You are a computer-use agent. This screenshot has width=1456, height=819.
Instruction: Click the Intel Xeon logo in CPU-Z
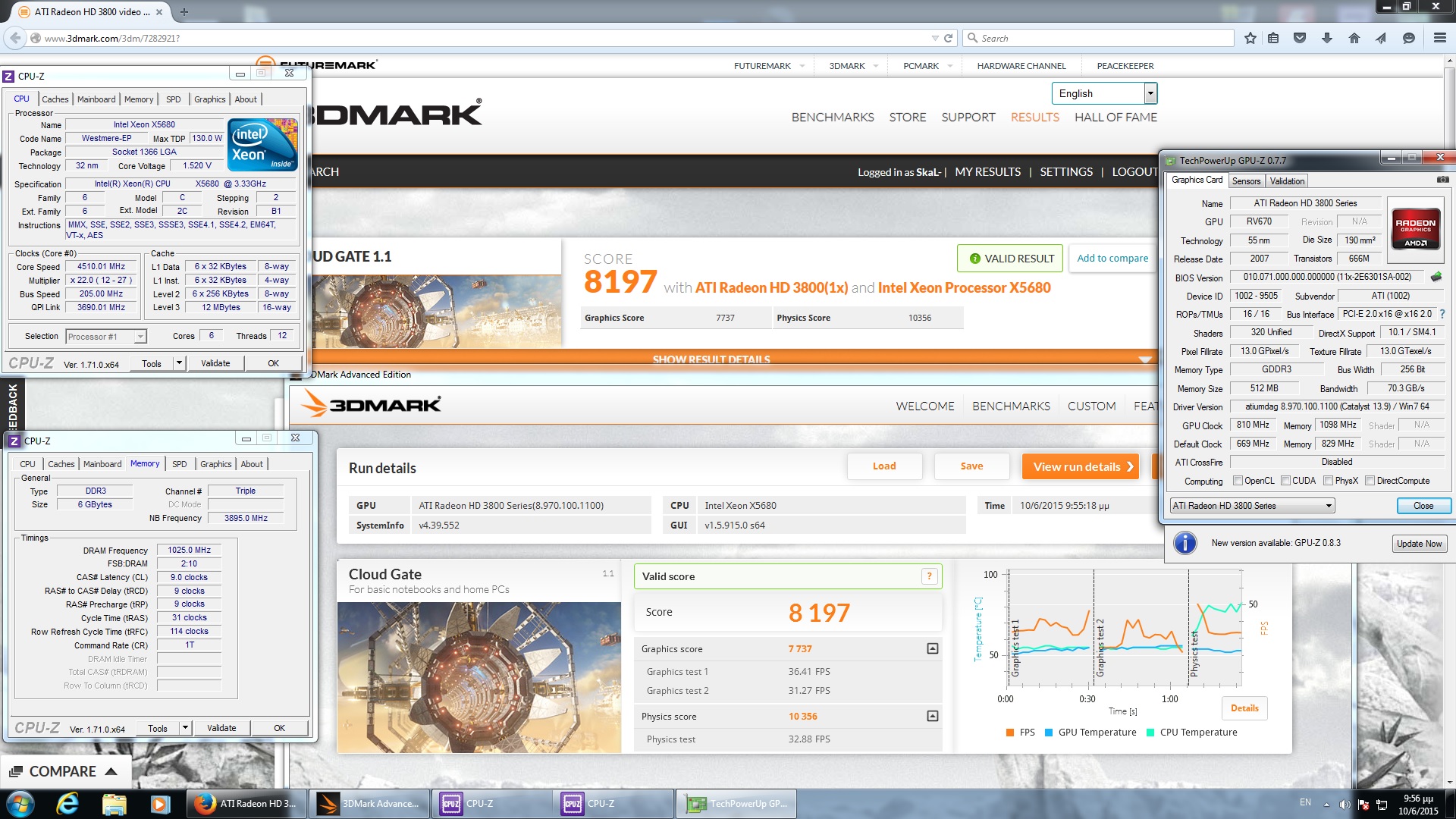pyautogui.click(x=262, y=144)
